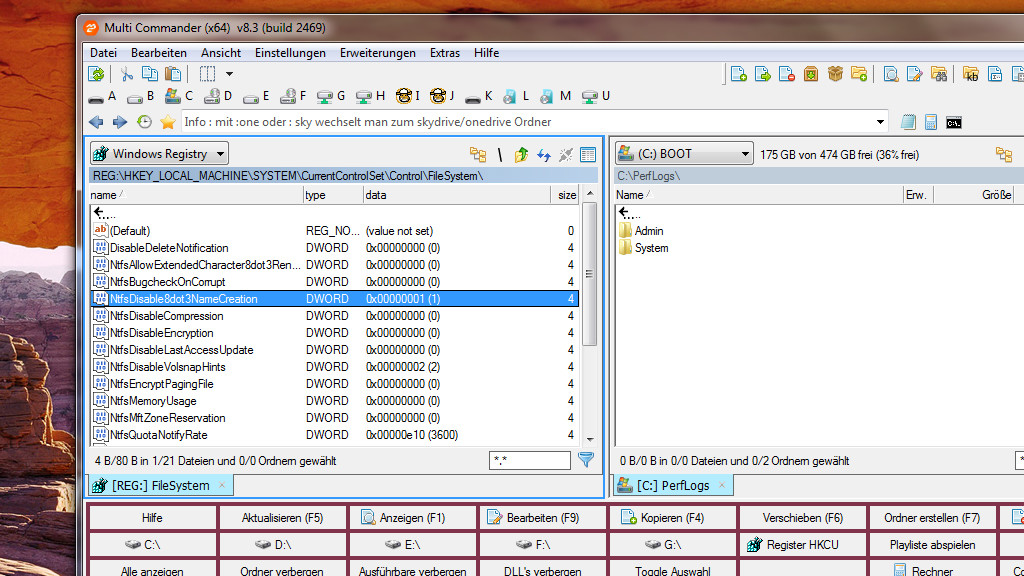Click the Kopieren (F4) button
The width and height of the screenshot is (1024, 576).
[x=671, y=518]
